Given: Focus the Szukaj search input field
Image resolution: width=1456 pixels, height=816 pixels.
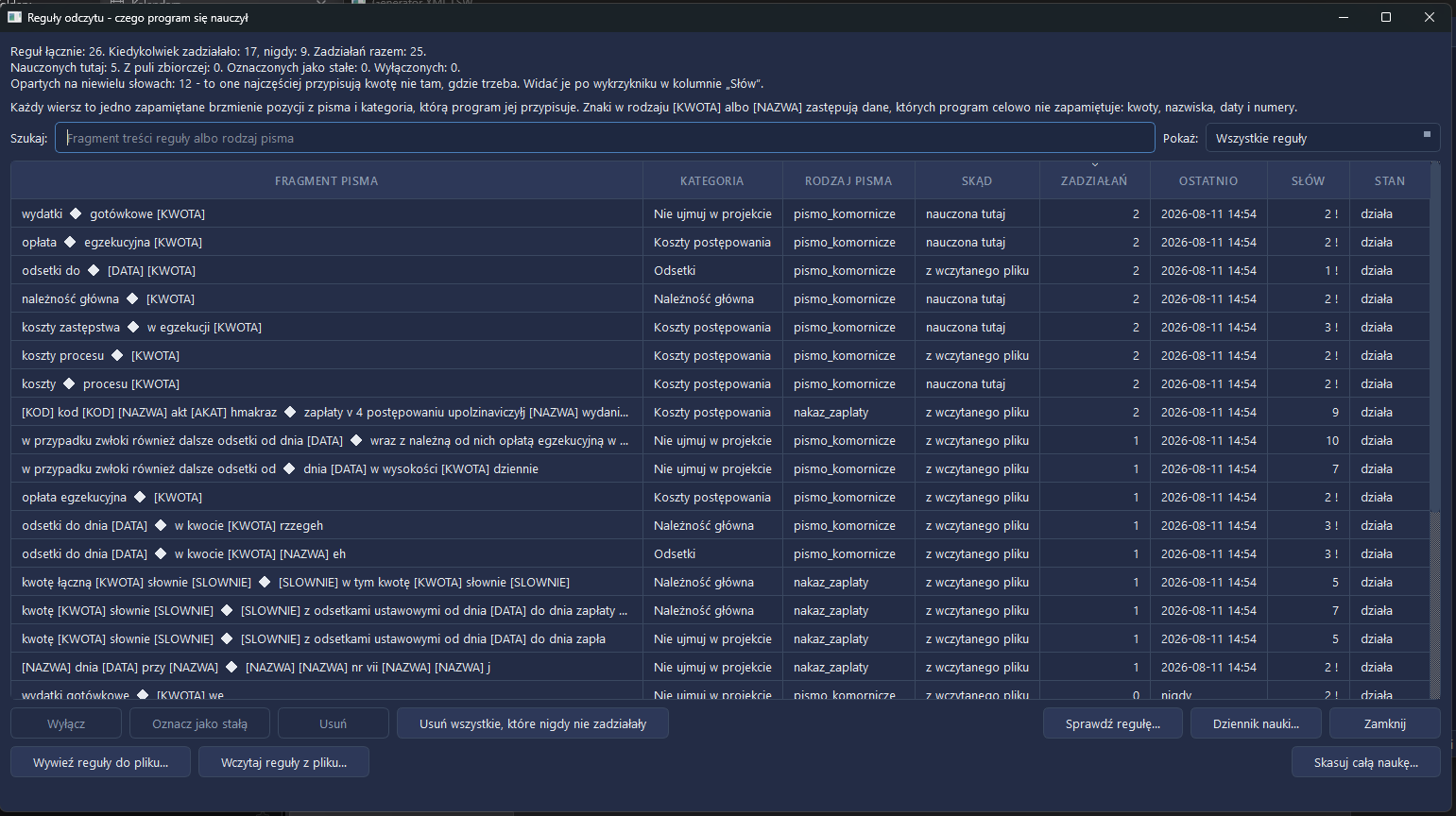Looking at the screenshot, I should click(x=605, y=138).
